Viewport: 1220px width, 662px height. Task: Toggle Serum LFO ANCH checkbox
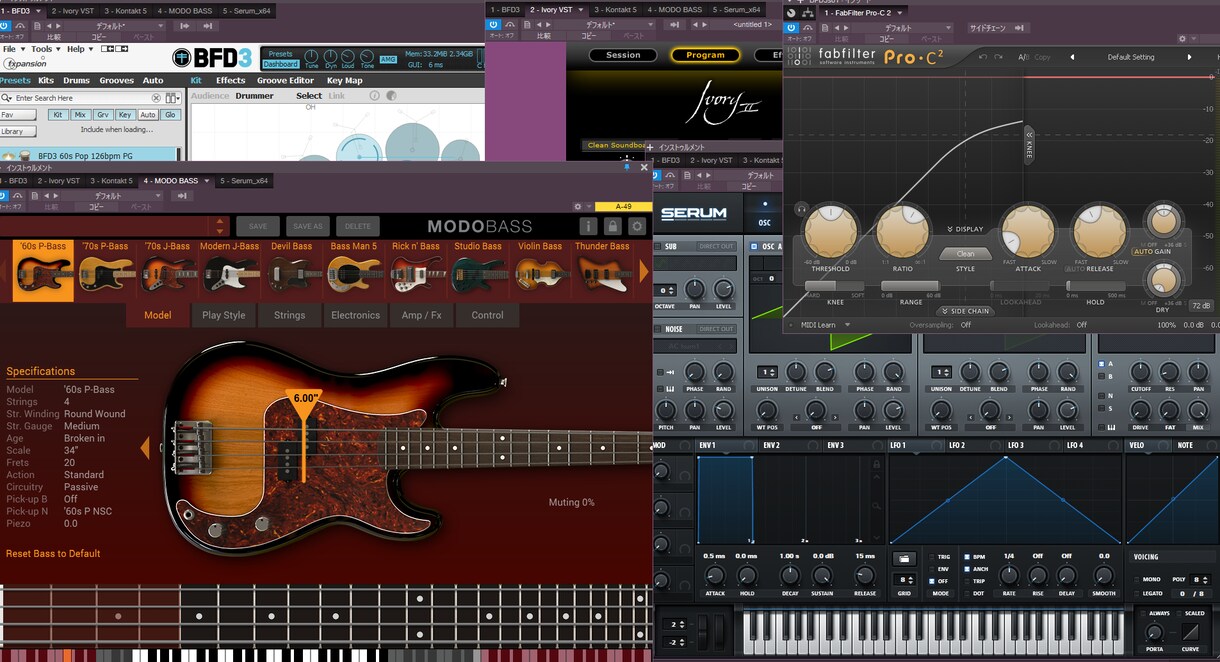967,569
